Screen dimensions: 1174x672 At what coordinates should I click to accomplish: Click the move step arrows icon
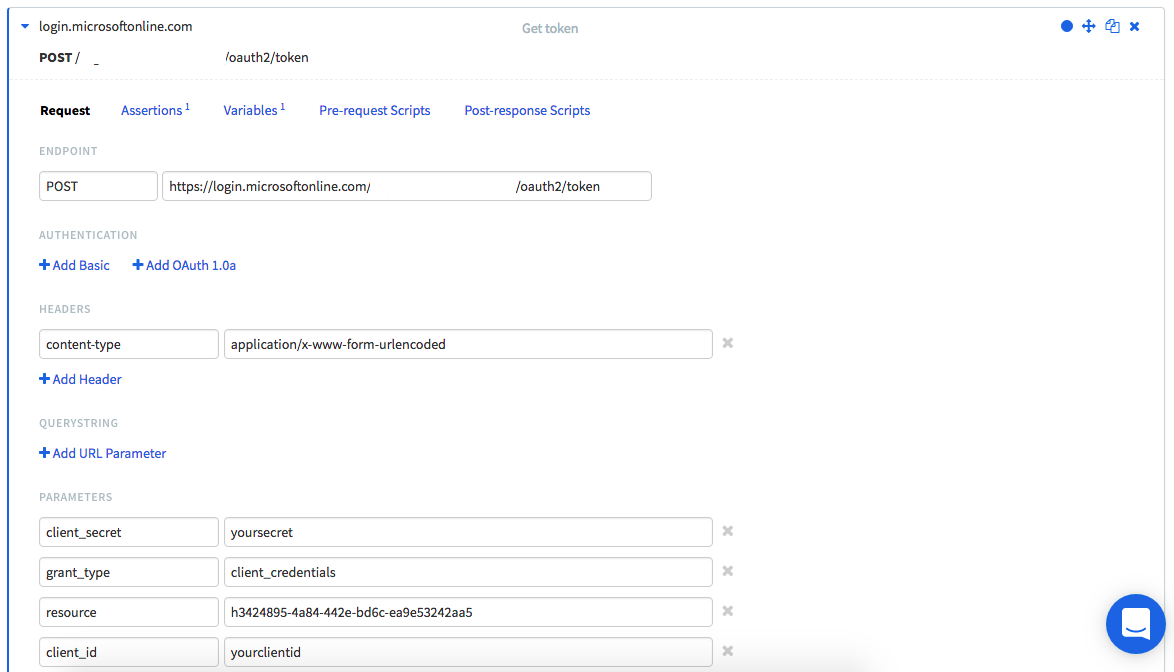1089,26
